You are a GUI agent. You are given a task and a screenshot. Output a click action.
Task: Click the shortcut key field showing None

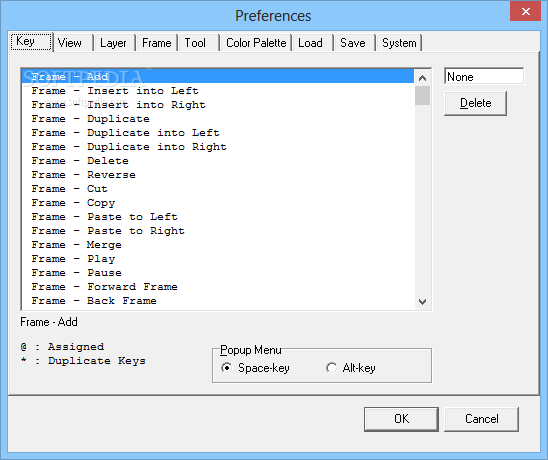484,77
